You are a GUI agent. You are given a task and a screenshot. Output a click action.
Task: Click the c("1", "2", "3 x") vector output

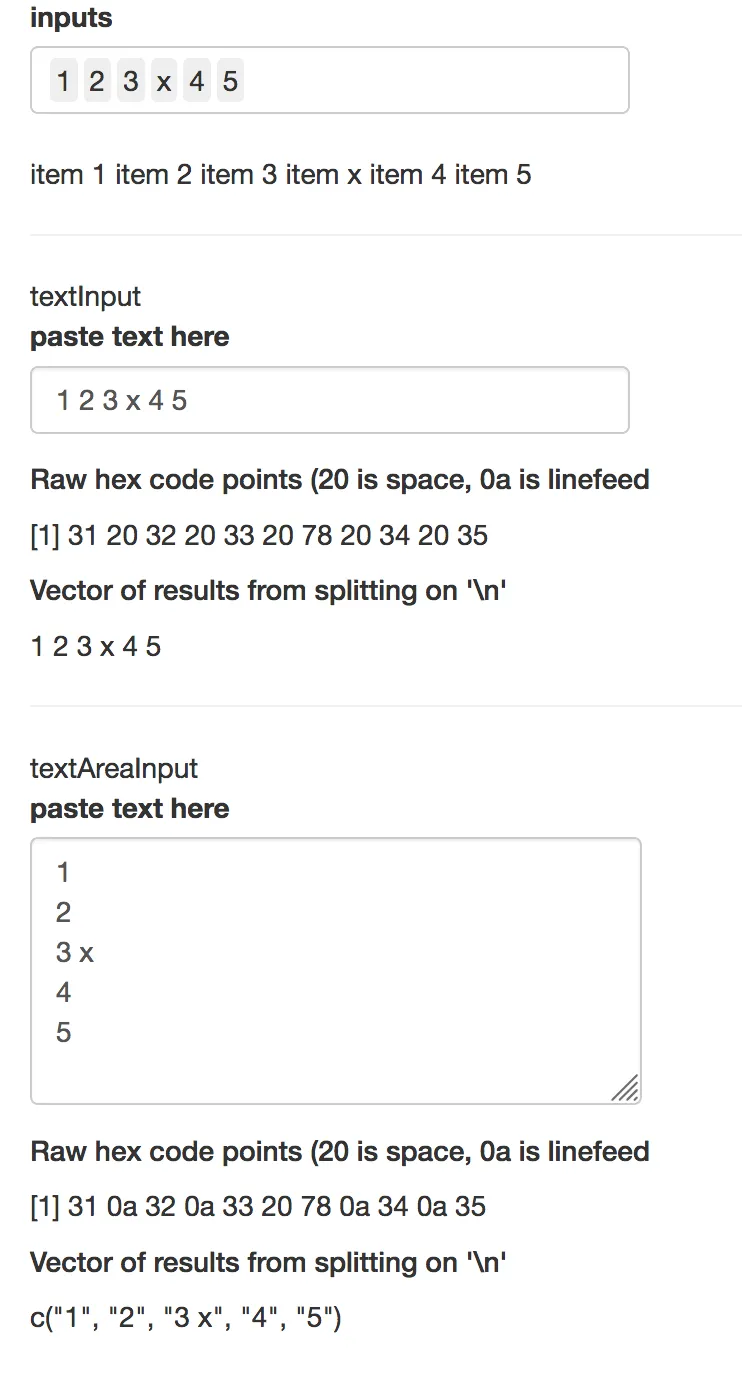click(x=186, y=1319)
